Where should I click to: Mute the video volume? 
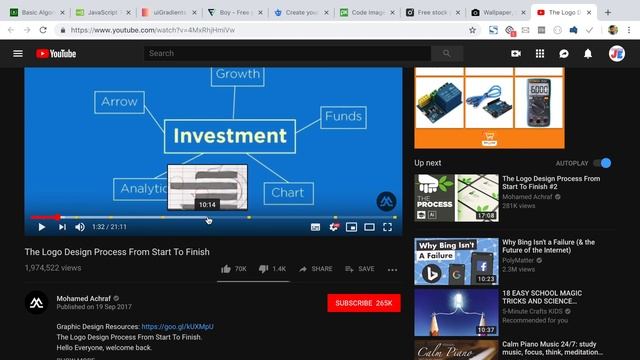coord(80,227)
